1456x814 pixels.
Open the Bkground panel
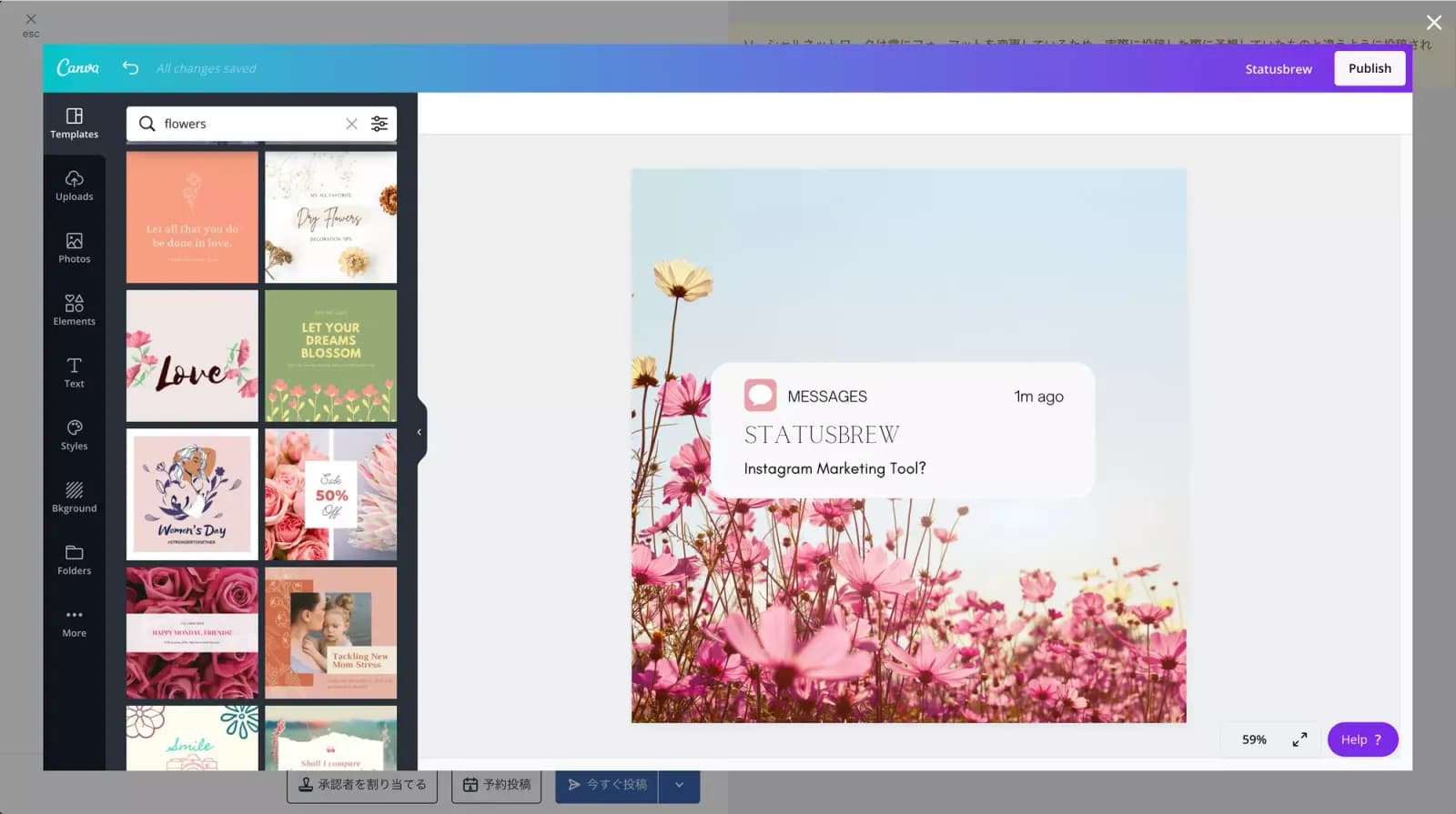(74, 497)
